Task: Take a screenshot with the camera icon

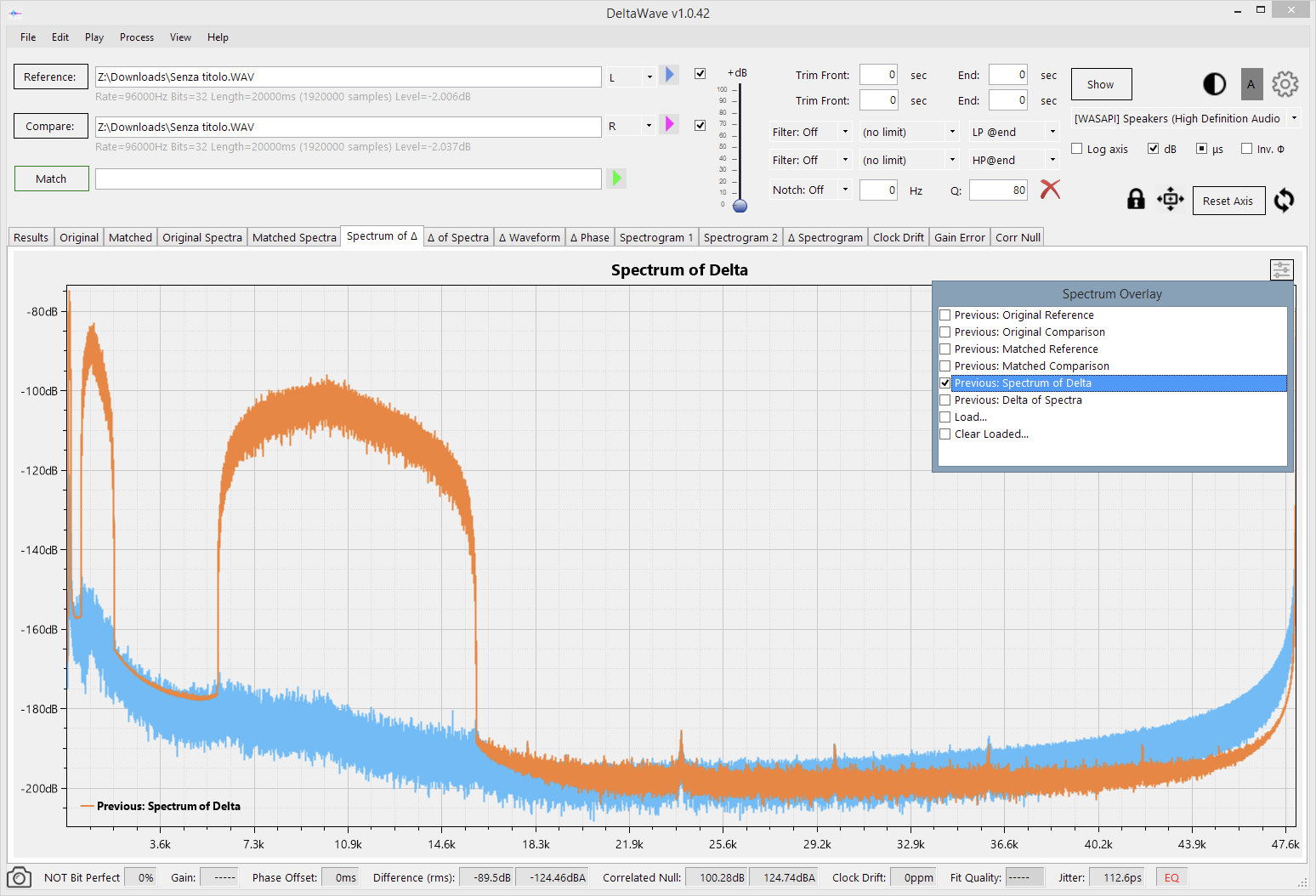Action: click(19, 877)
